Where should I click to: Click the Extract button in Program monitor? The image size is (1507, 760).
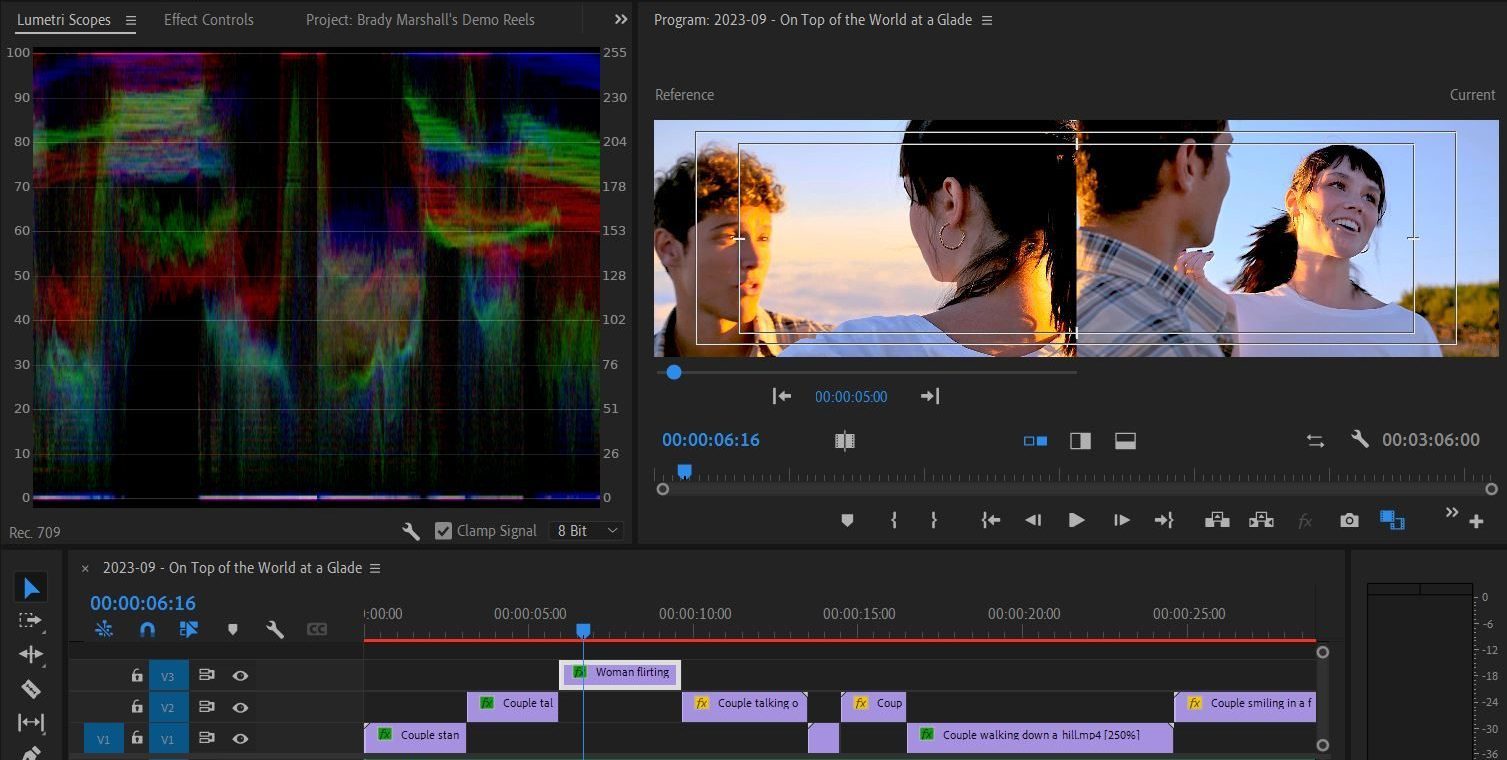tap(1261, 520)
